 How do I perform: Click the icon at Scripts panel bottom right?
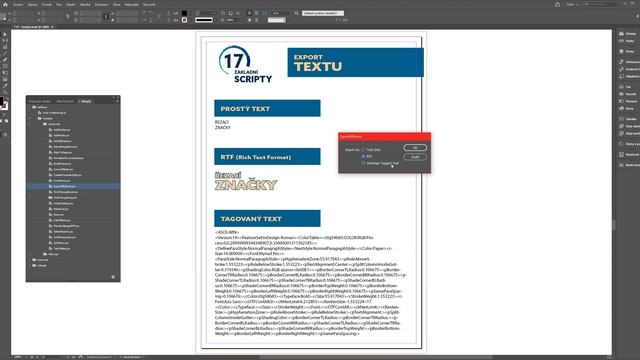pyautogui.click(x=113, y=277)
